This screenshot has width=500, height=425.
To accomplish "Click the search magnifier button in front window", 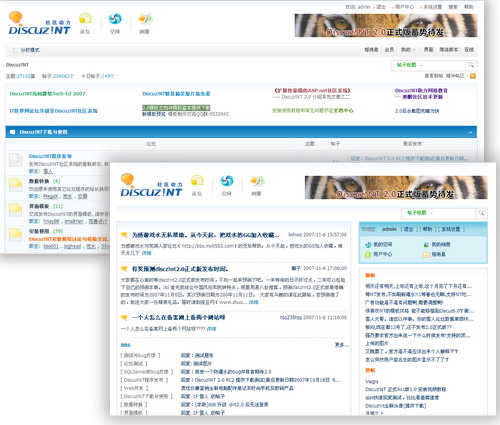I will tap(482, 213).
